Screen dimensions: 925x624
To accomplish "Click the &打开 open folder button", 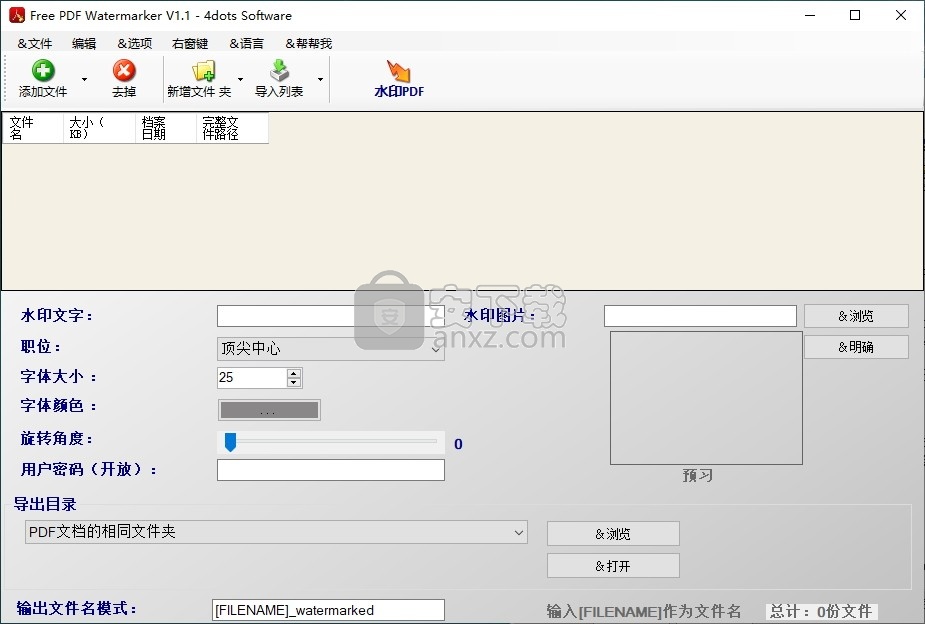I will click(613, 566).
